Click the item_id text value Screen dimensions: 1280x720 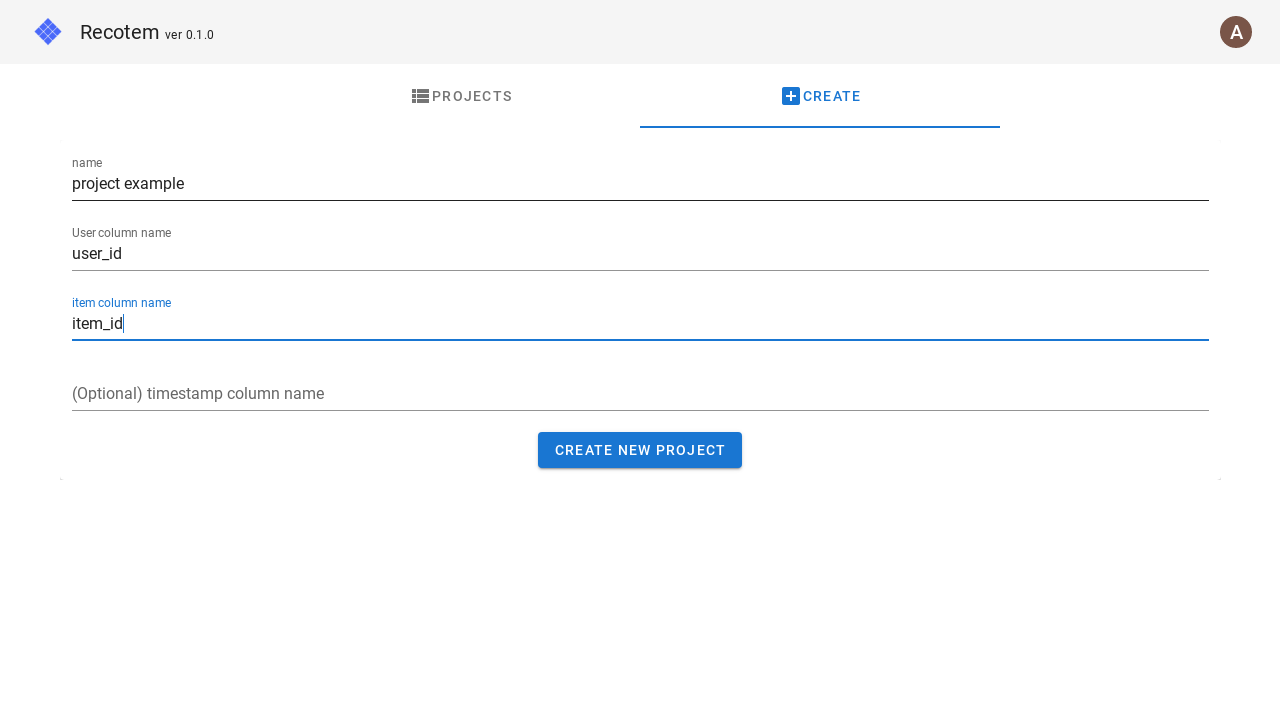tap(96, 323)
